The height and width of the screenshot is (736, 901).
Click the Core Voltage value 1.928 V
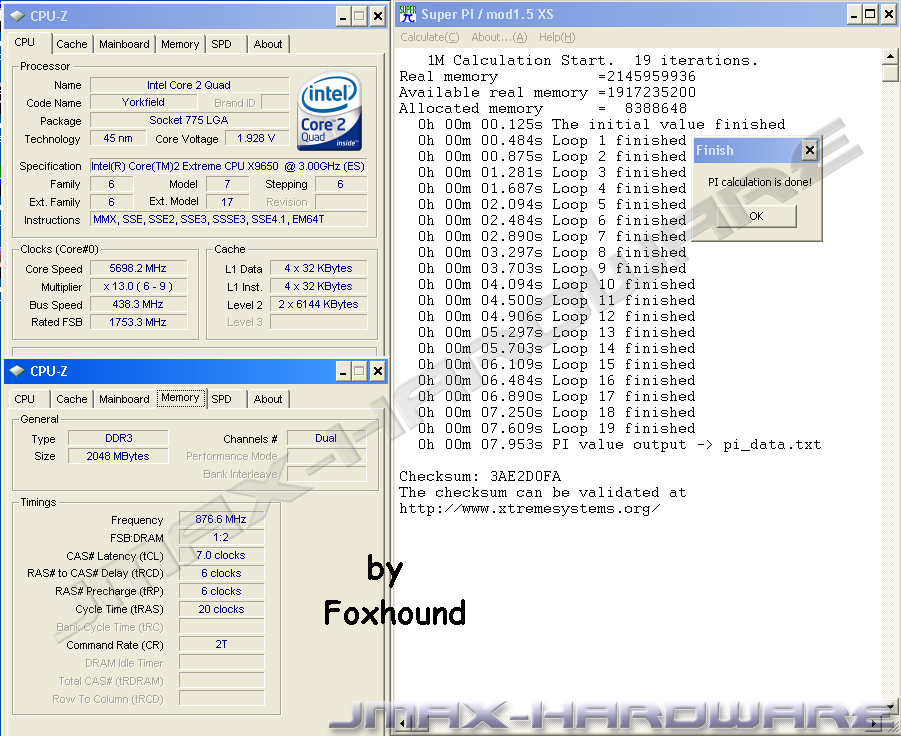point(256,138)
